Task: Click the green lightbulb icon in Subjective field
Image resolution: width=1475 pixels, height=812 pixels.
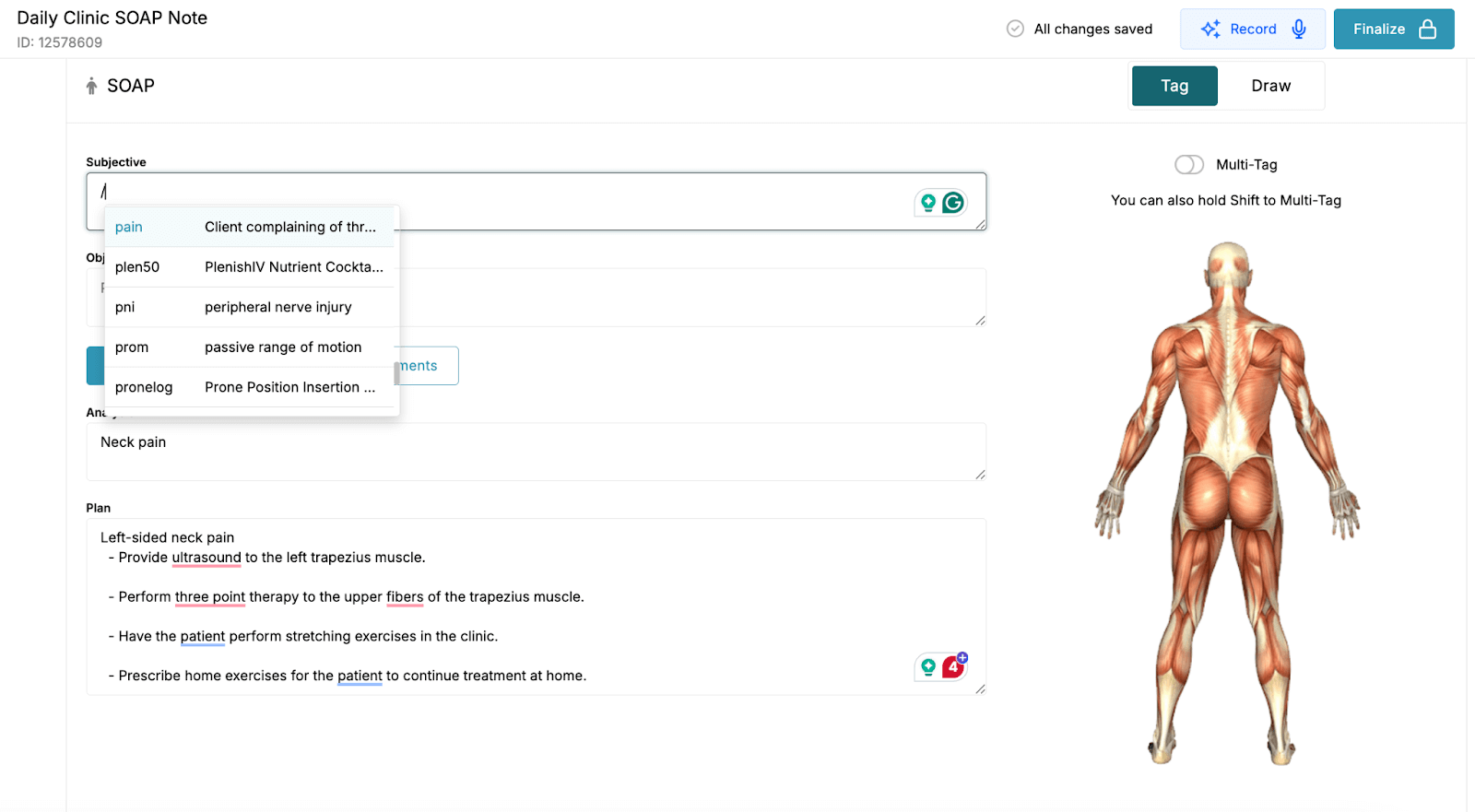Action: point(928,202)
